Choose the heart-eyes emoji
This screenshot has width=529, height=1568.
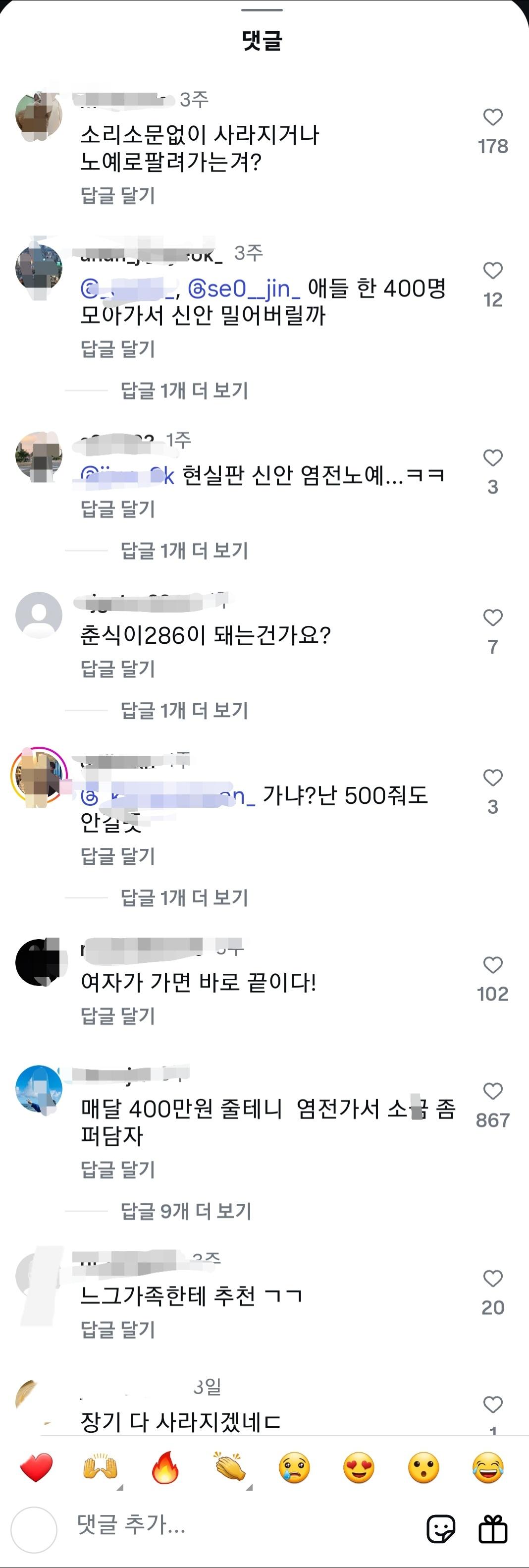point(359,1467)
